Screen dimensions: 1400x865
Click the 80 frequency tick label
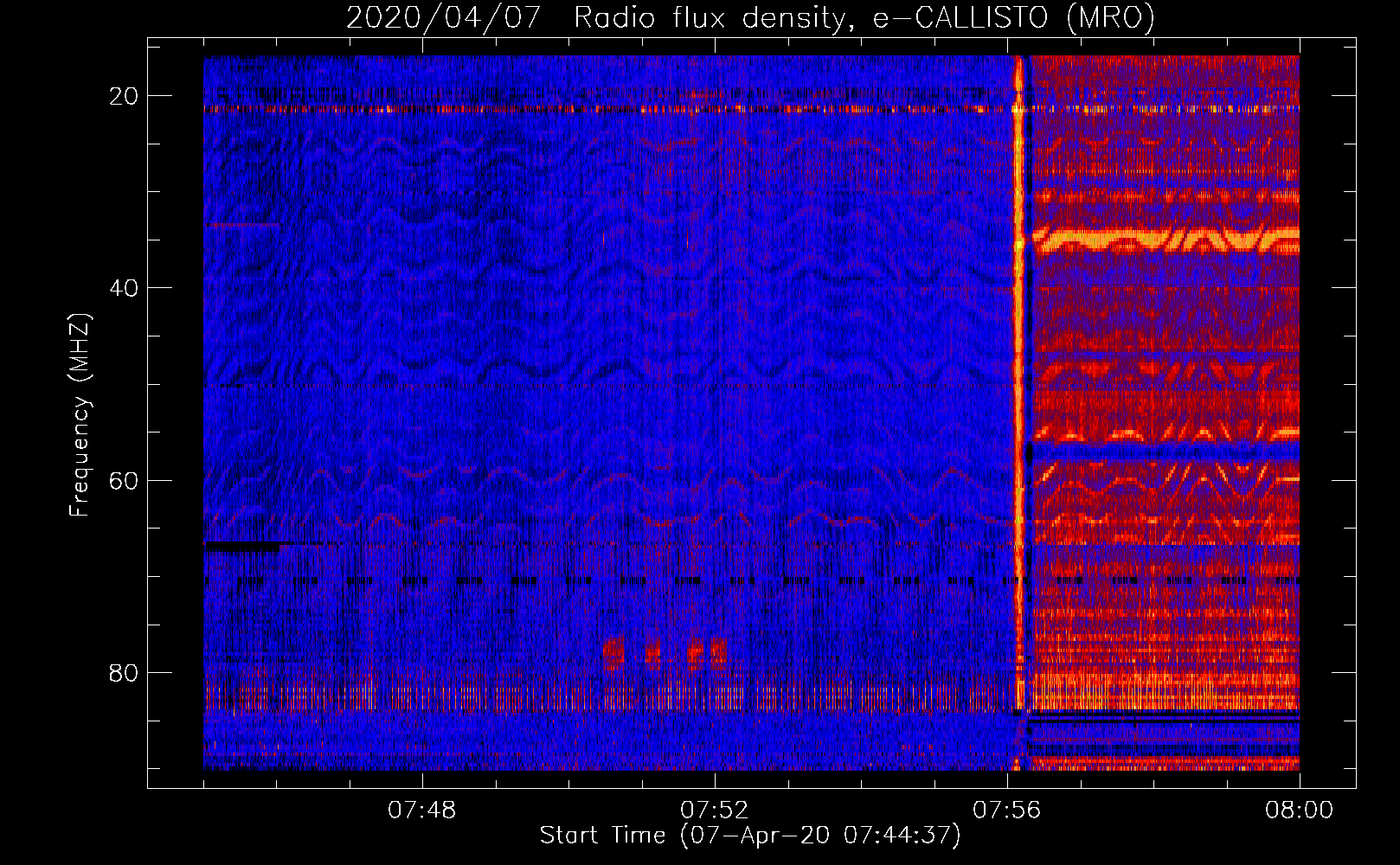pos(124,673)
